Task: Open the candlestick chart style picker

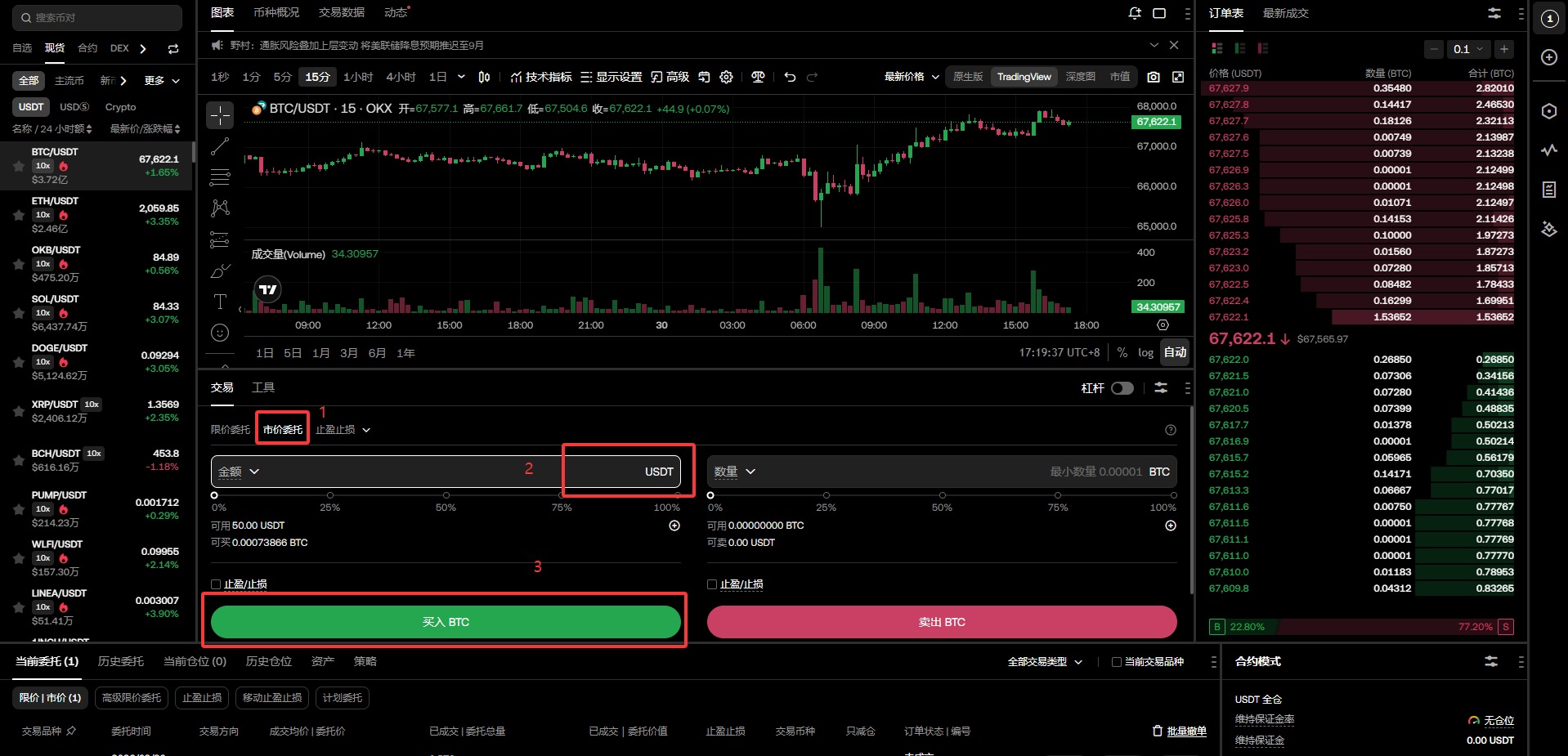Action: 484,77
